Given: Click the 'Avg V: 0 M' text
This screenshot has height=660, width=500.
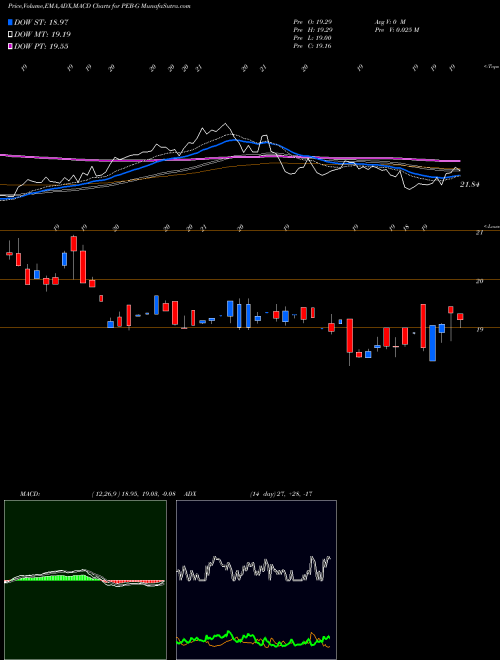Looking at the screenshot, I should 389,22.
